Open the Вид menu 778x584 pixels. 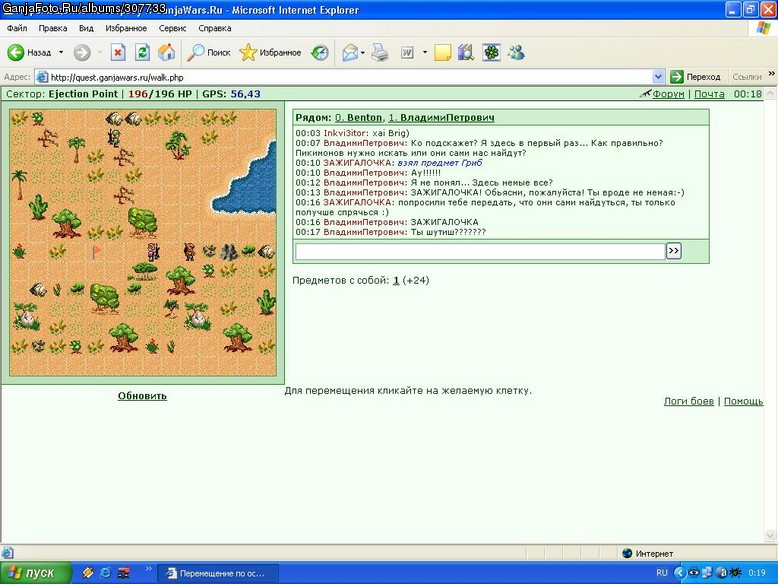click(x=86, y=28)
